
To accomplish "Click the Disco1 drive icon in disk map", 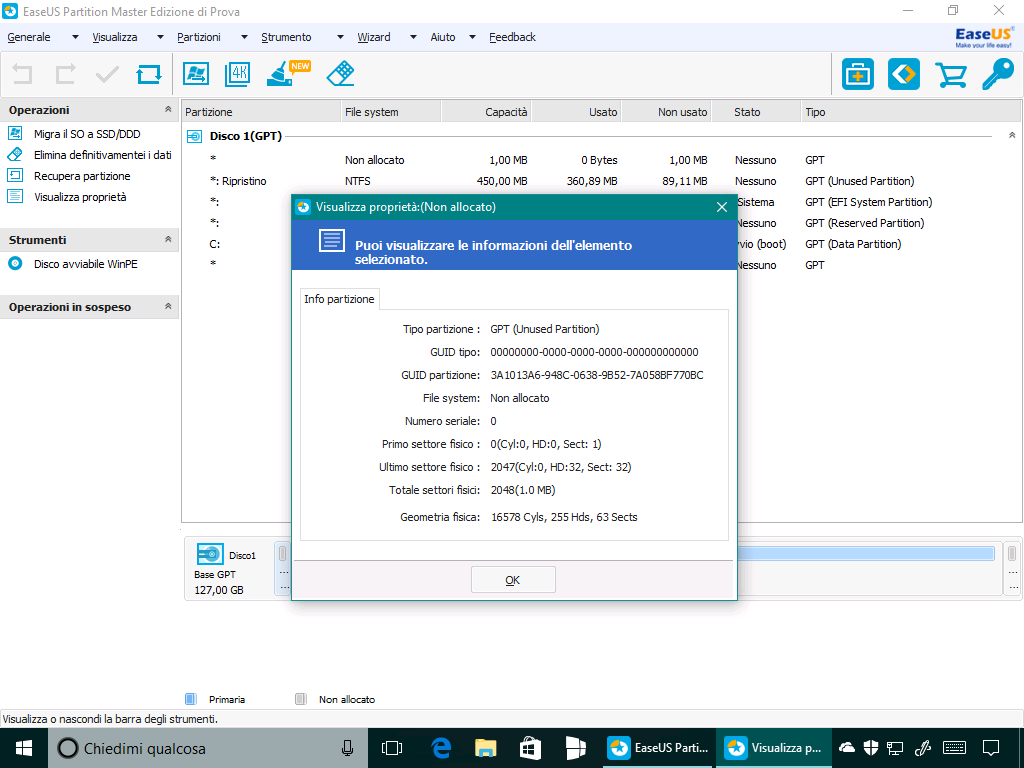I will point(210,554).
